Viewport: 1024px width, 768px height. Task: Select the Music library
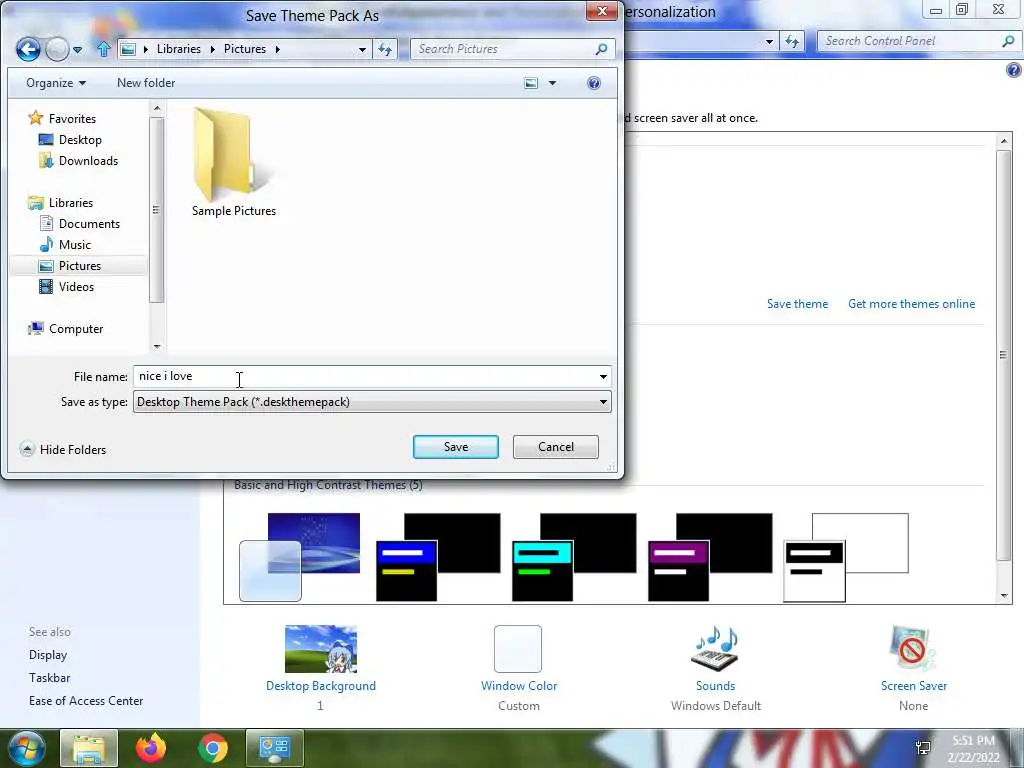[65, 244]
